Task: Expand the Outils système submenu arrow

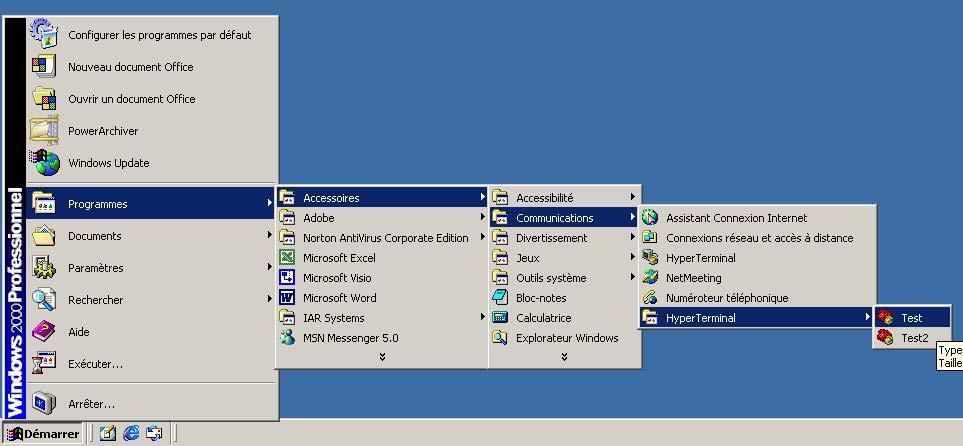Action: (x=633, y=277)
